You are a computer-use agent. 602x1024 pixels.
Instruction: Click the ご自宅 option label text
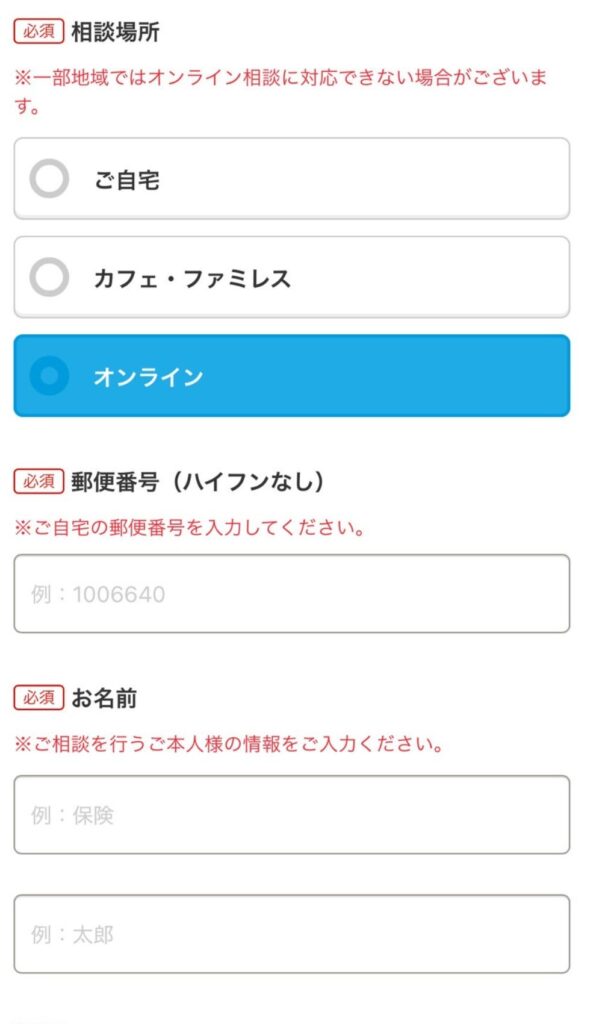pyautogui.click(x=127, y=181)
